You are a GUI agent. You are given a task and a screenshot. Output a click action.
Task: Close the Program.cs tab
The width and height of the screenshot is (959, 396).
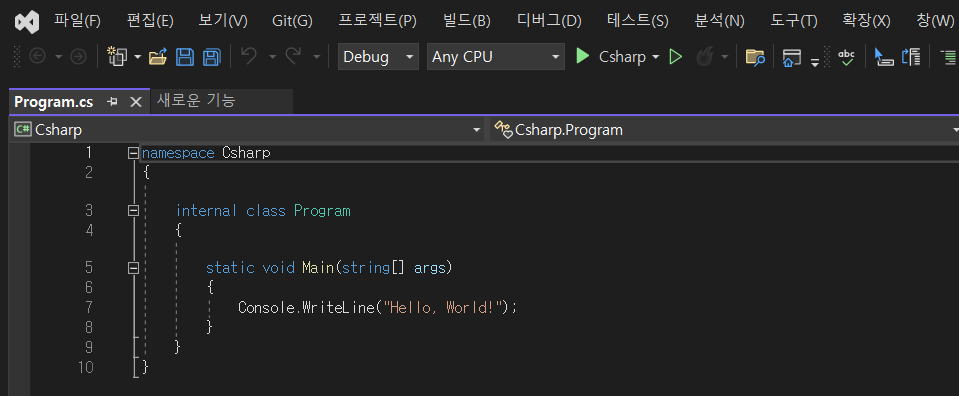point(136,102)
